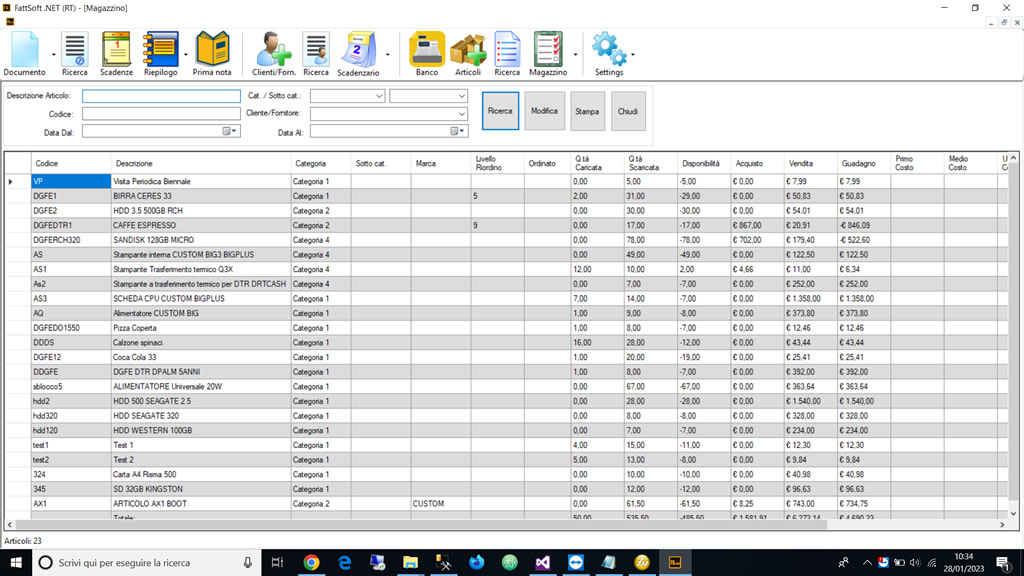The image size is (1024, 576).
Task: Expand the Documento dropdown arrow
Action: coord(54,55)
